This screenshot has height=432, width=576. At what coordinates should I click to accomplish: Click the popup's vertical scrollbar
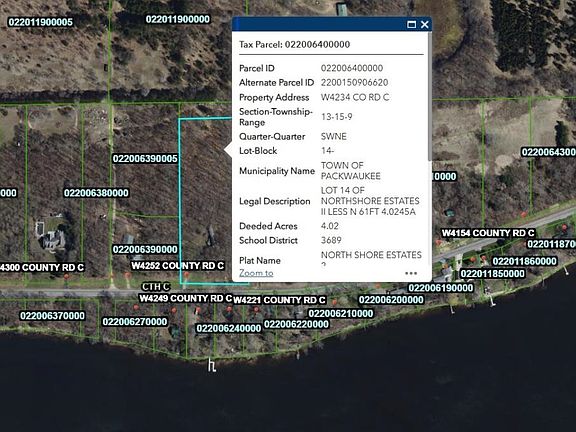(x=429, y=97)
